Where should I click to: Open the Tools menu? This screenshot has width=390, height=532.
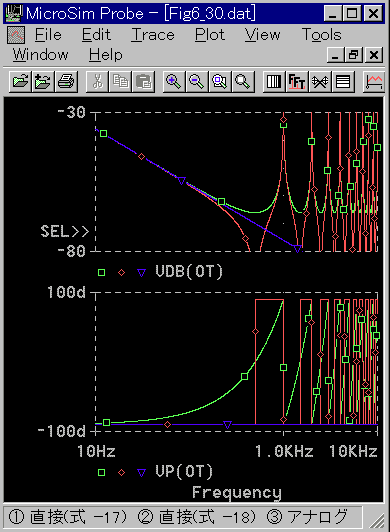pos(321,35)
